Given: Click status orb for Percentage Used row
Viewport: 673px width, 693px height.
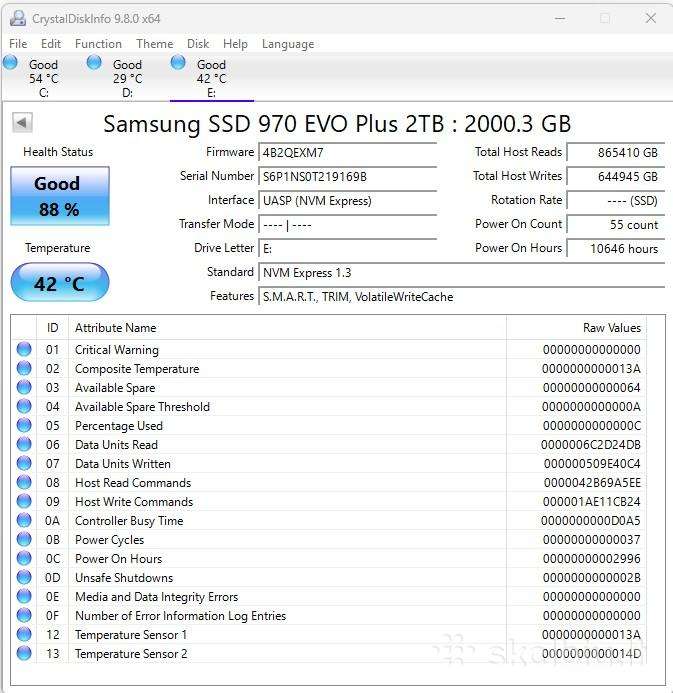Looking at the screenshot, I should pyautogui.click(x=24, y=425).
